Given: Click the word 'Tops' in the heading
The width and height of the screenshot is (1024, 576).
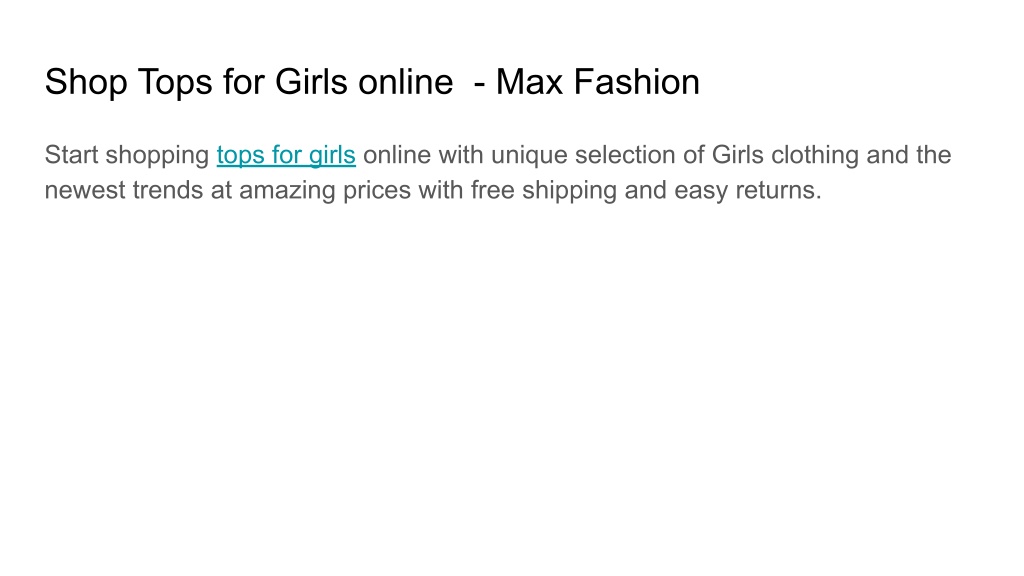Looking at the screenshot, I should (175, 82).
